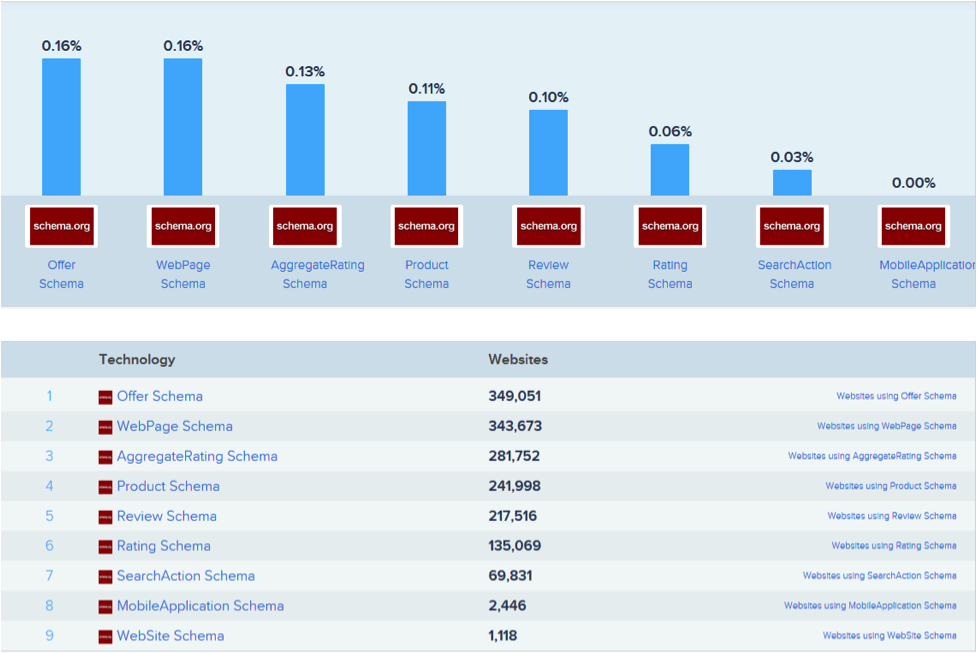This screenshot has width=977, height=653.
Task: Select Product Schema in the technology table
Action: pos(168,486)
